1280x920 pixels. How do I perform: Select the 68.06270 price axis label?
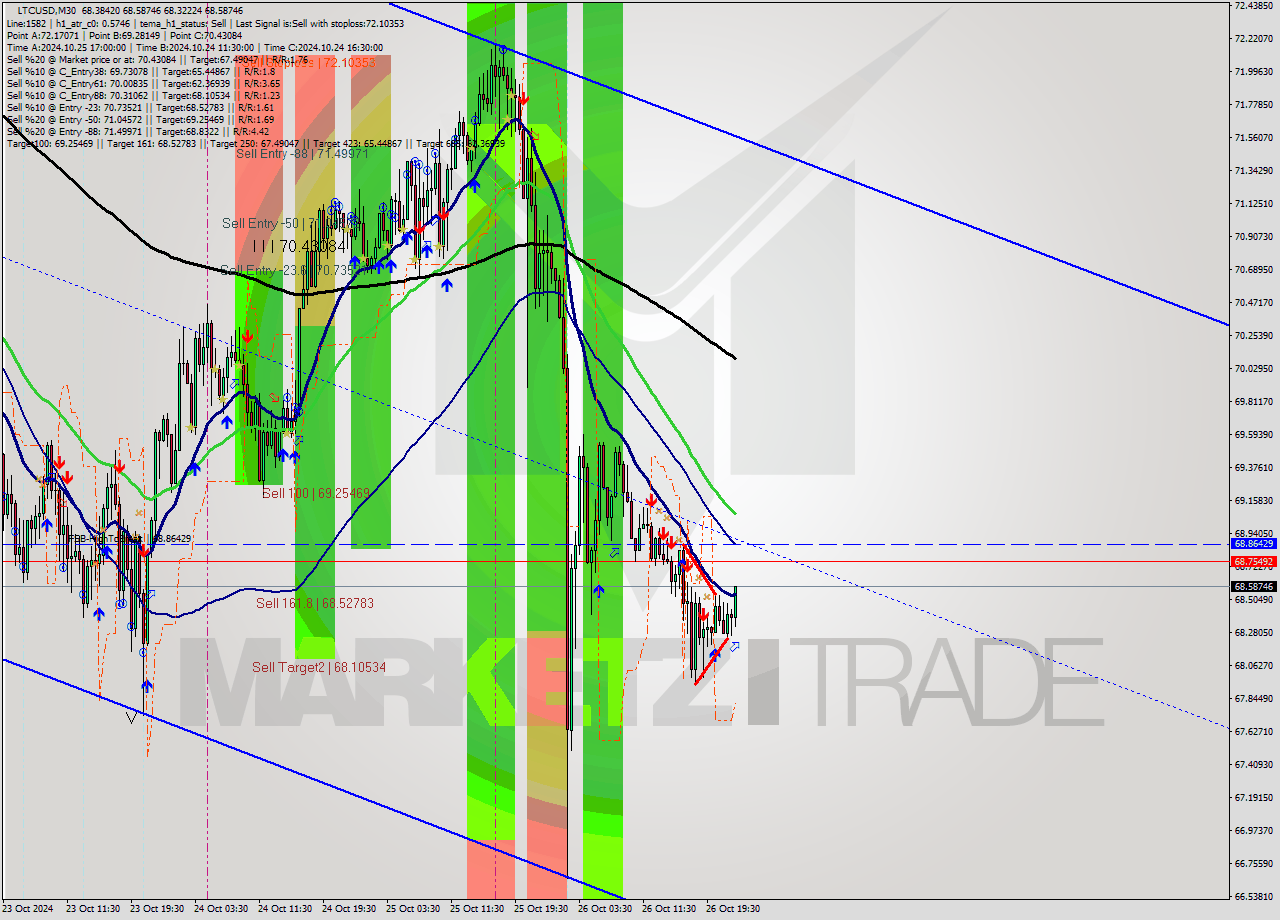click(1253, 665)
